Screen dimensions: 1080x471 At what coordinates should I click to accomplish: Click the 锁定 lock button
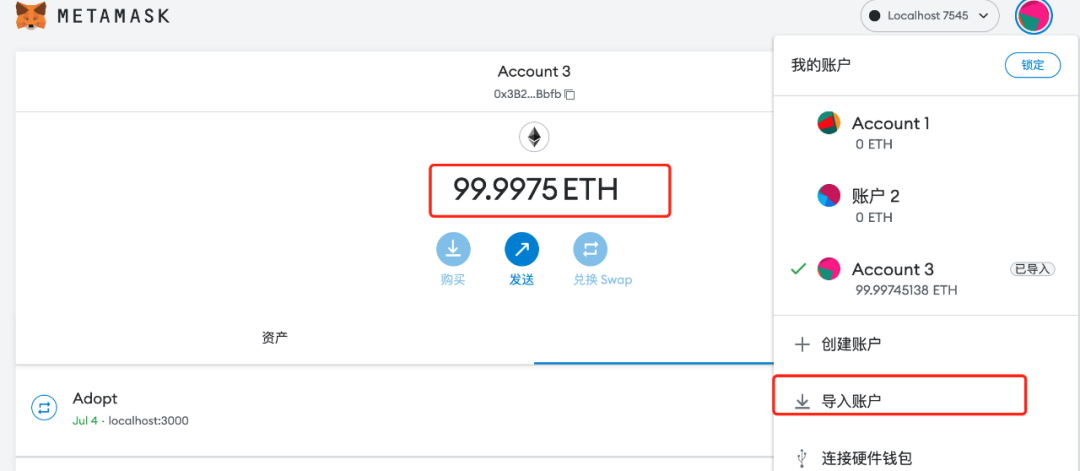1032,65
